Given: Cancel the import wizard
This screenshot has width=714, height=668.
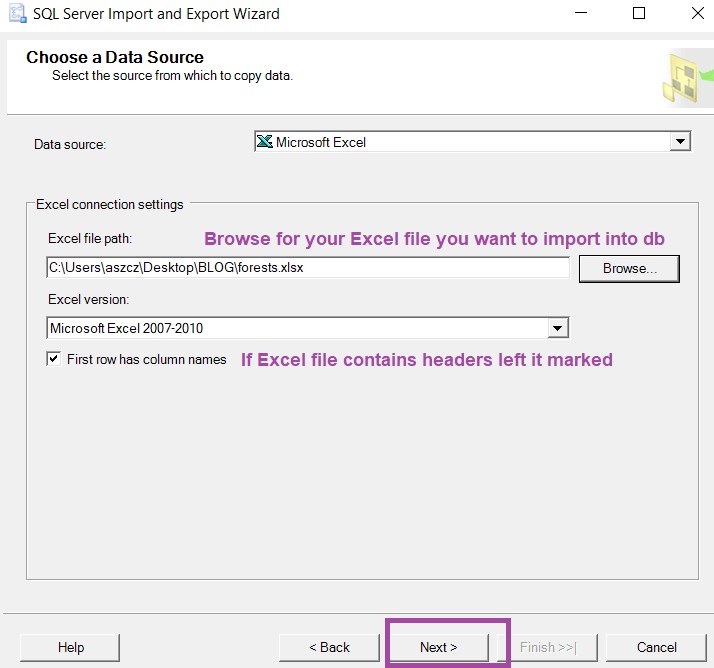Looking at the screenshot, I should tap(656, 647).
